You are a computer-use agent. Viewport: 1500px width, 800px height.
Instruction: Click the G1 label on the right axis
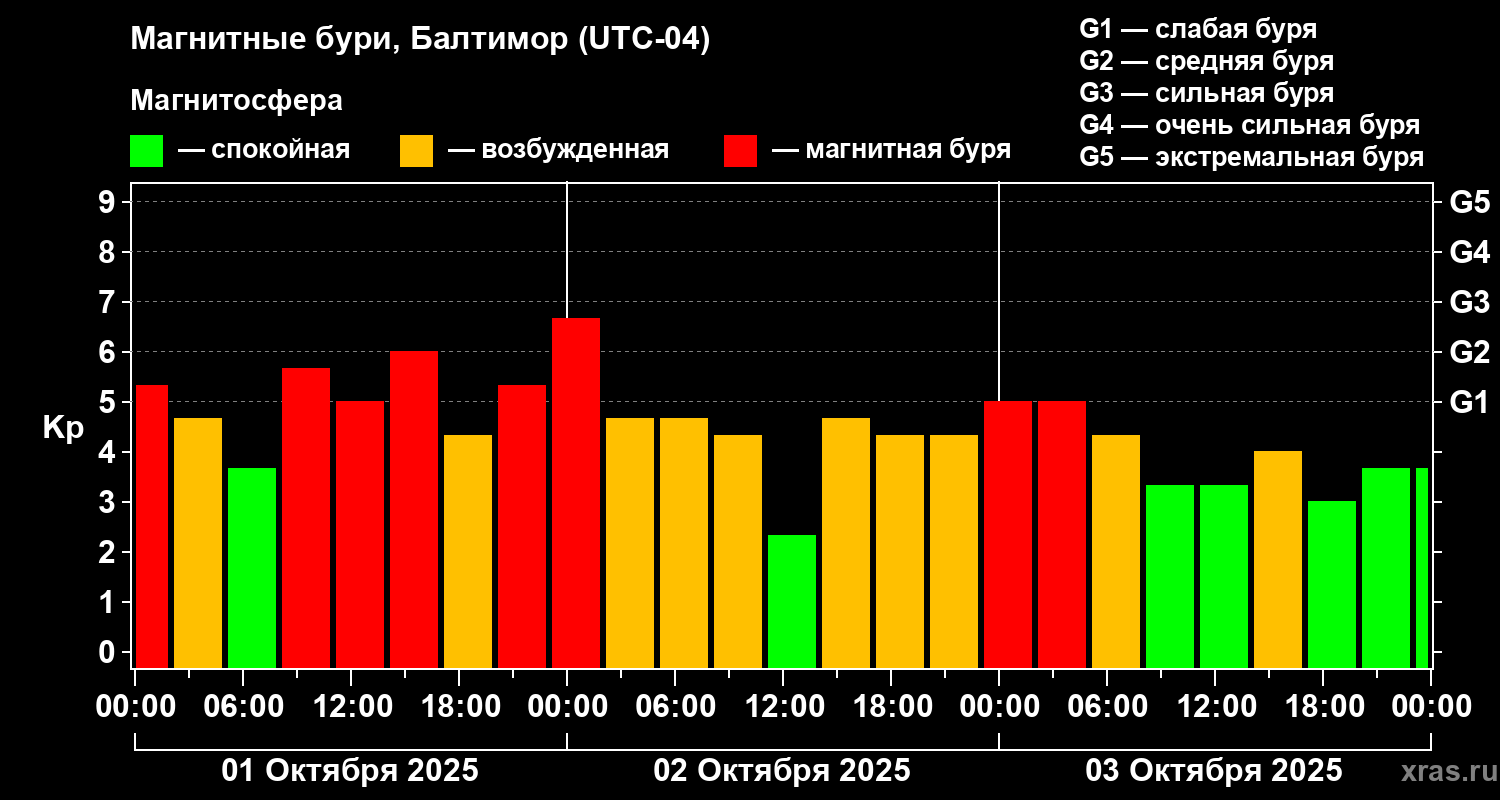[x=1469, y=402]
